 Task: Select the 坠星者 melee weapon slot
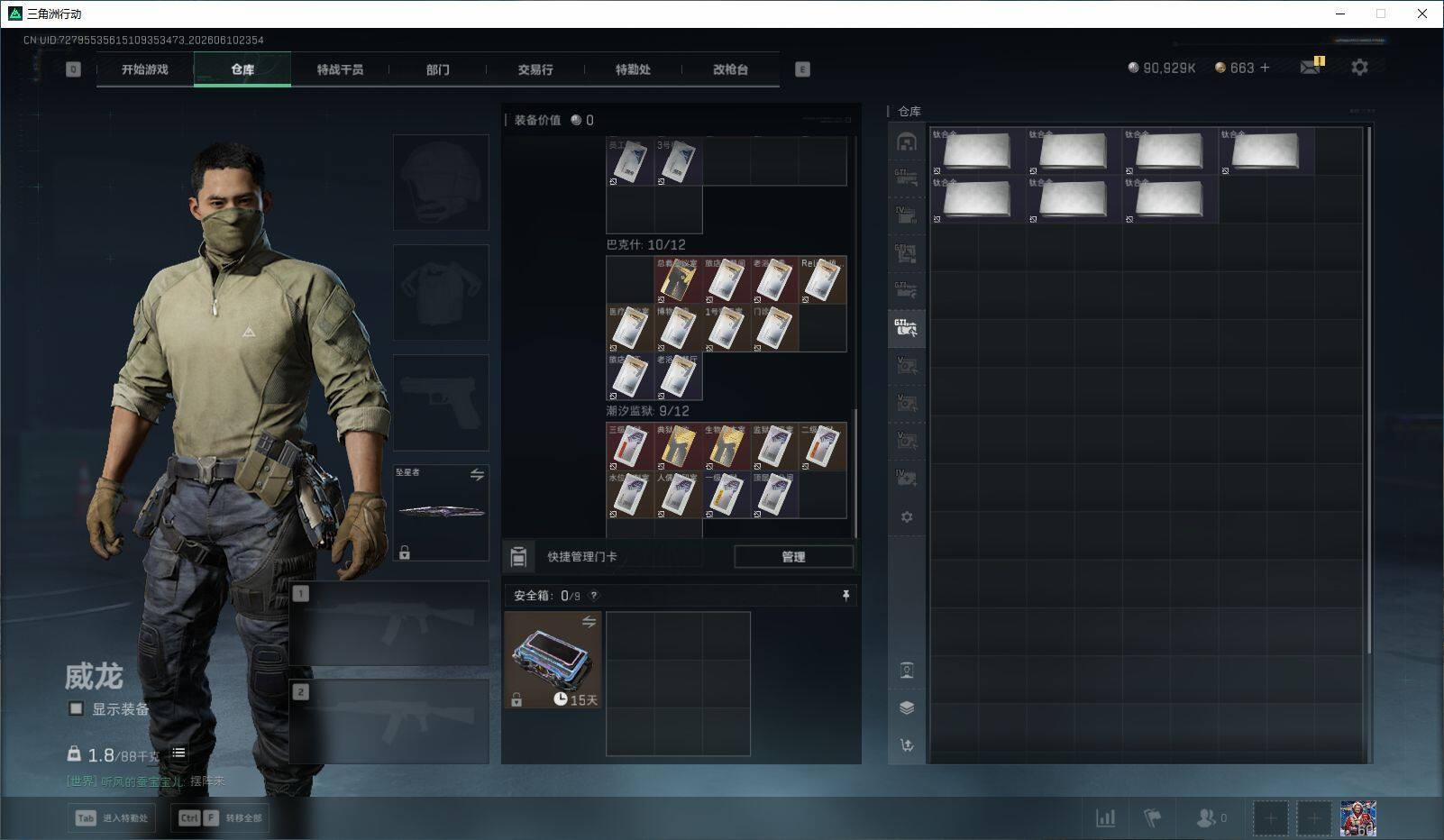coord(441,512)
